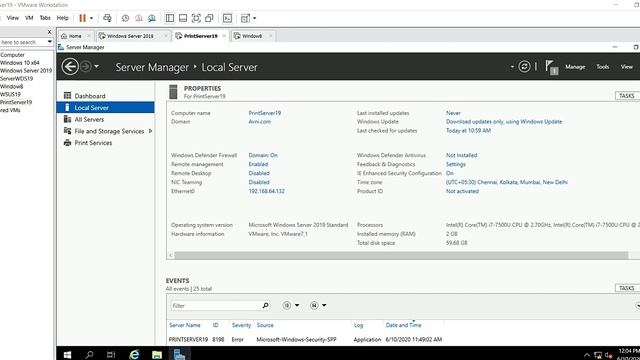640x360 pixels.
Task: Refresh Server Manager with the refresh icon
Action: (524, 67)
